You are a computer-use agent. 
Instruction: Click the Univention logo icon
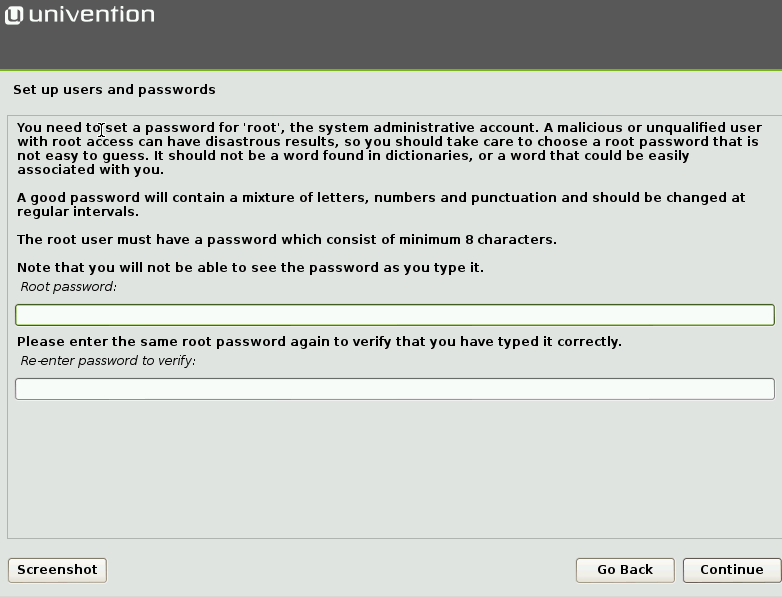pyautogui.click(x=14, y=15)
